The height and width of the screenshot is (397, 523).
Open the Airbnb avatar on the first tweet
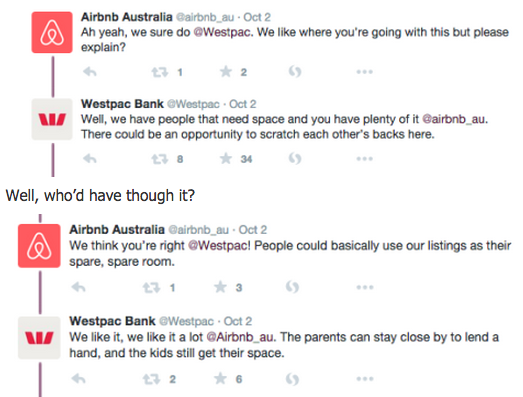pyautogui.click(x=52, y=32)
